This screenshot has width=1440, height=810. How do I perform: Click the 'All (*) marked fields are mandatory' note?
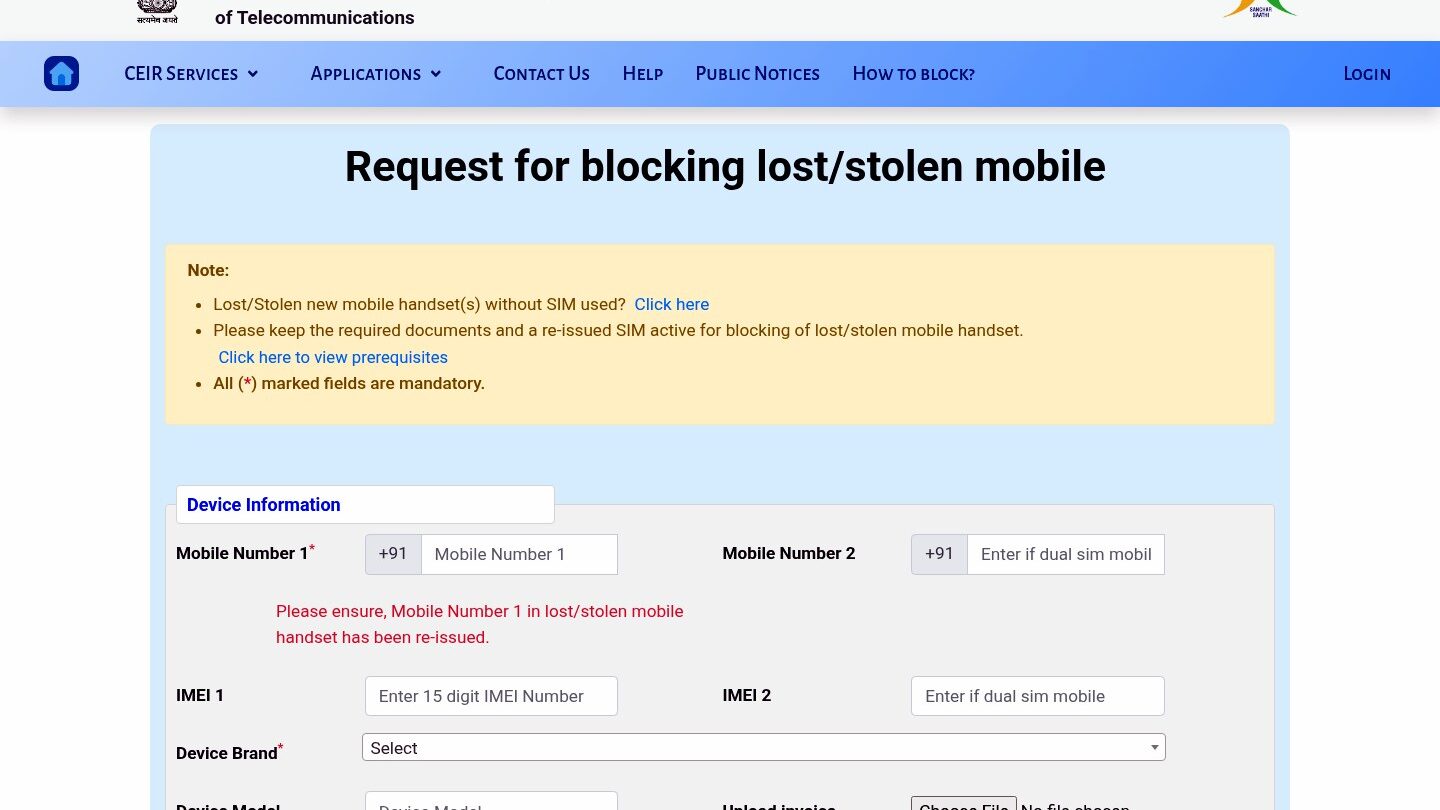click(349, 383)
